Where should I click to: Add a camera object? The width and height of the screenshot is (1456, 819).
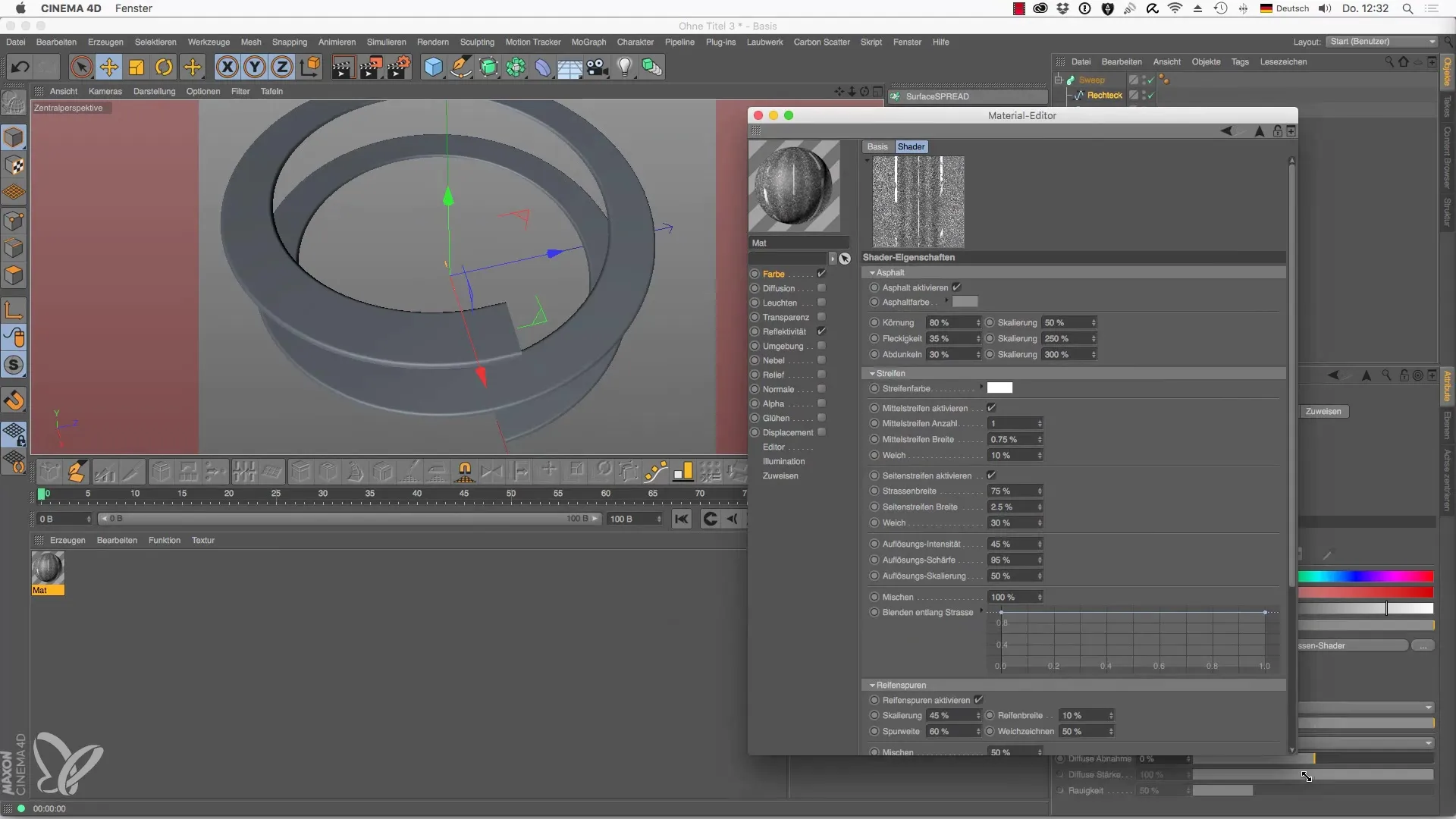tap(598, 67)
